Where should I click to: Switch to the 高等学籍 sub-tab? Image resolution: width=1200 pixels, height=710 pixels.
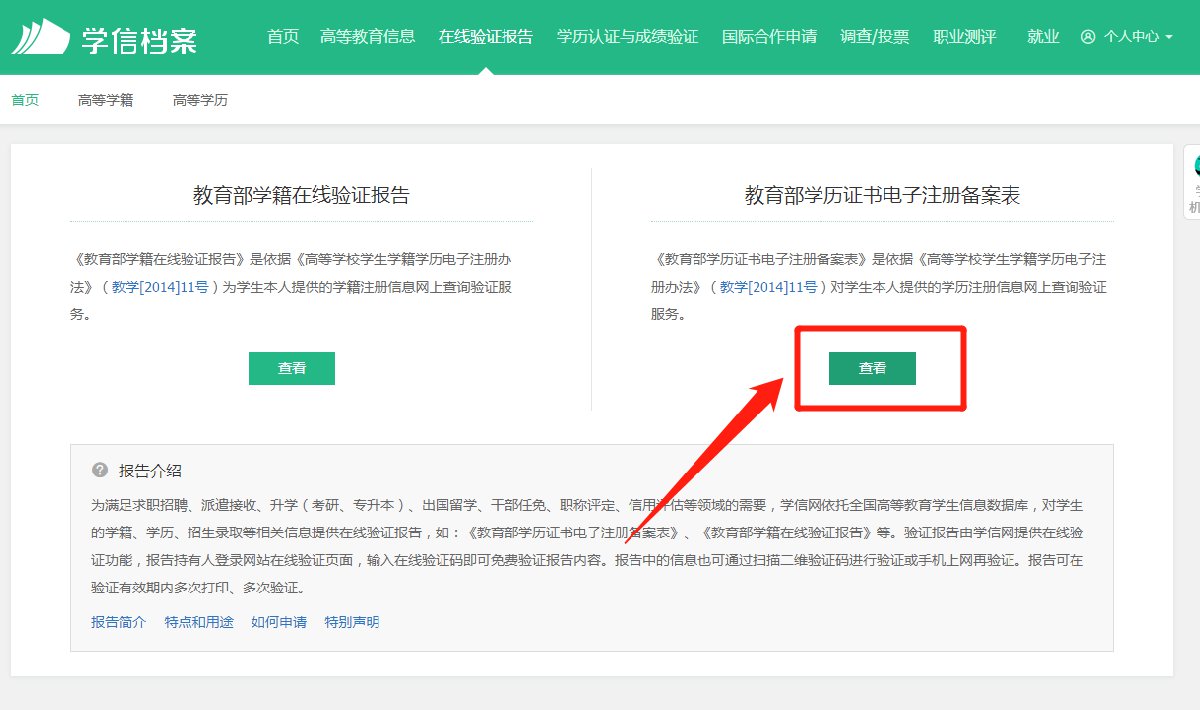point(105,100)
